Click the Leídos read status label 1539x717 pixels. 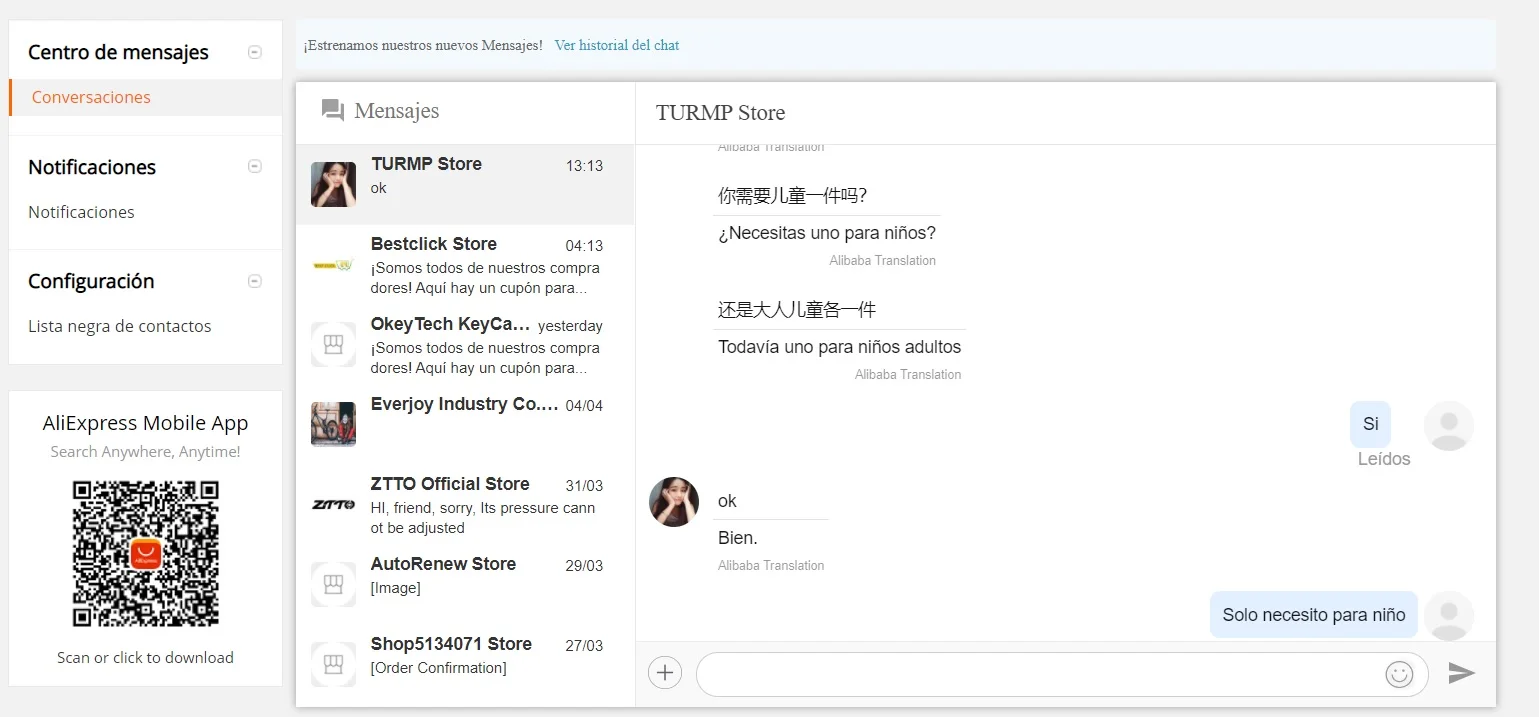1384,459
